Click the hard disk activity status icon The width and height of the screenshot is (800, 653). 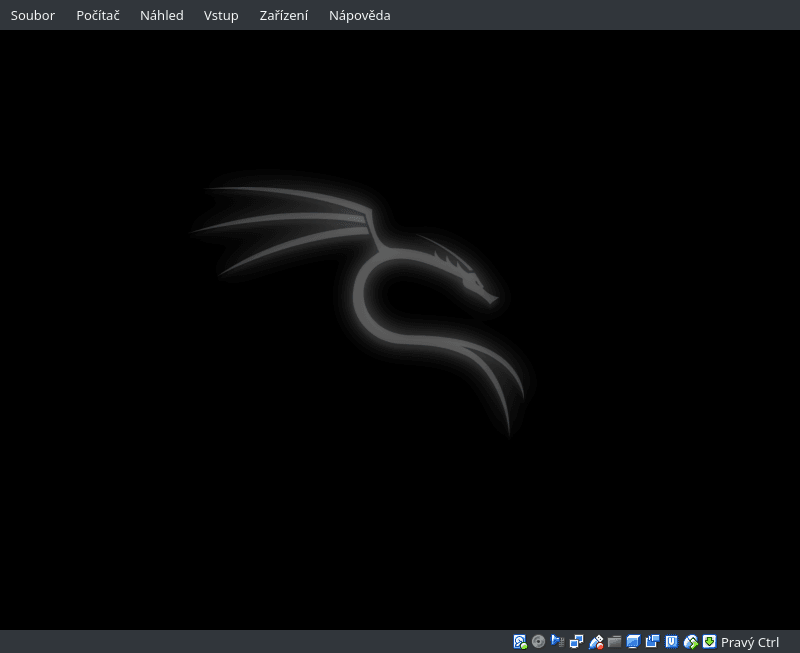520,641
